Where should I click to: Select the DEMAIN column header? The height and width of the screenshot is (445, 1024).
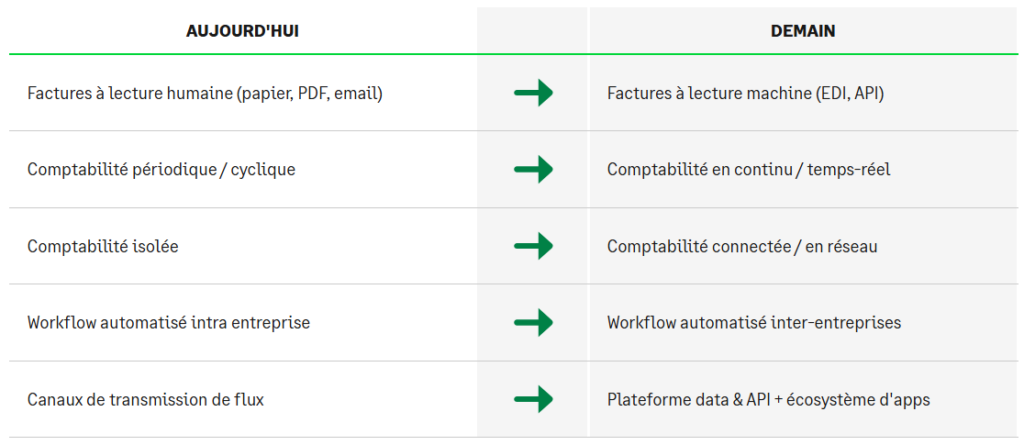tap(802, 31)
